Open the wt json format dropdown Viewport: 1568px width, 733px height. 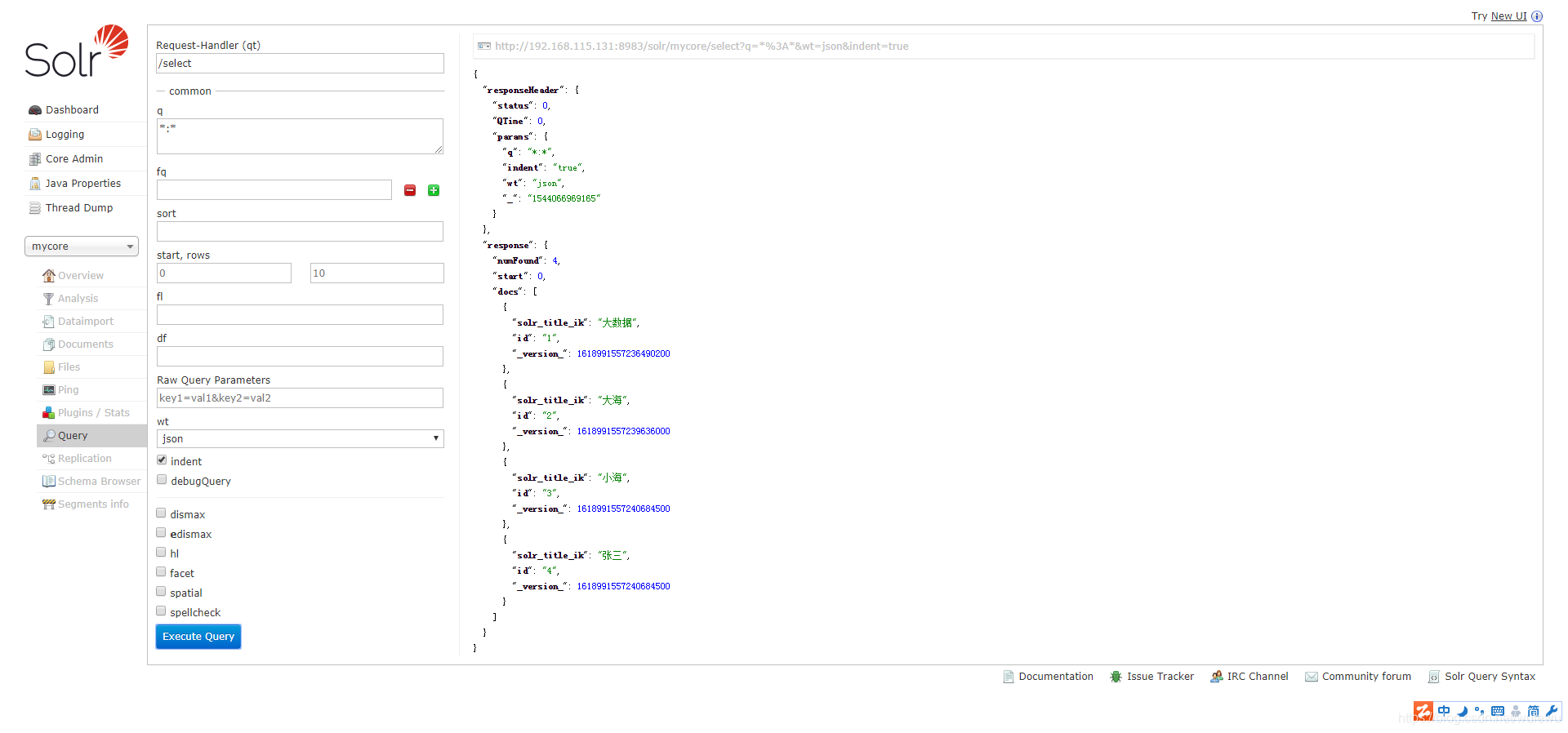click(300, 439)
